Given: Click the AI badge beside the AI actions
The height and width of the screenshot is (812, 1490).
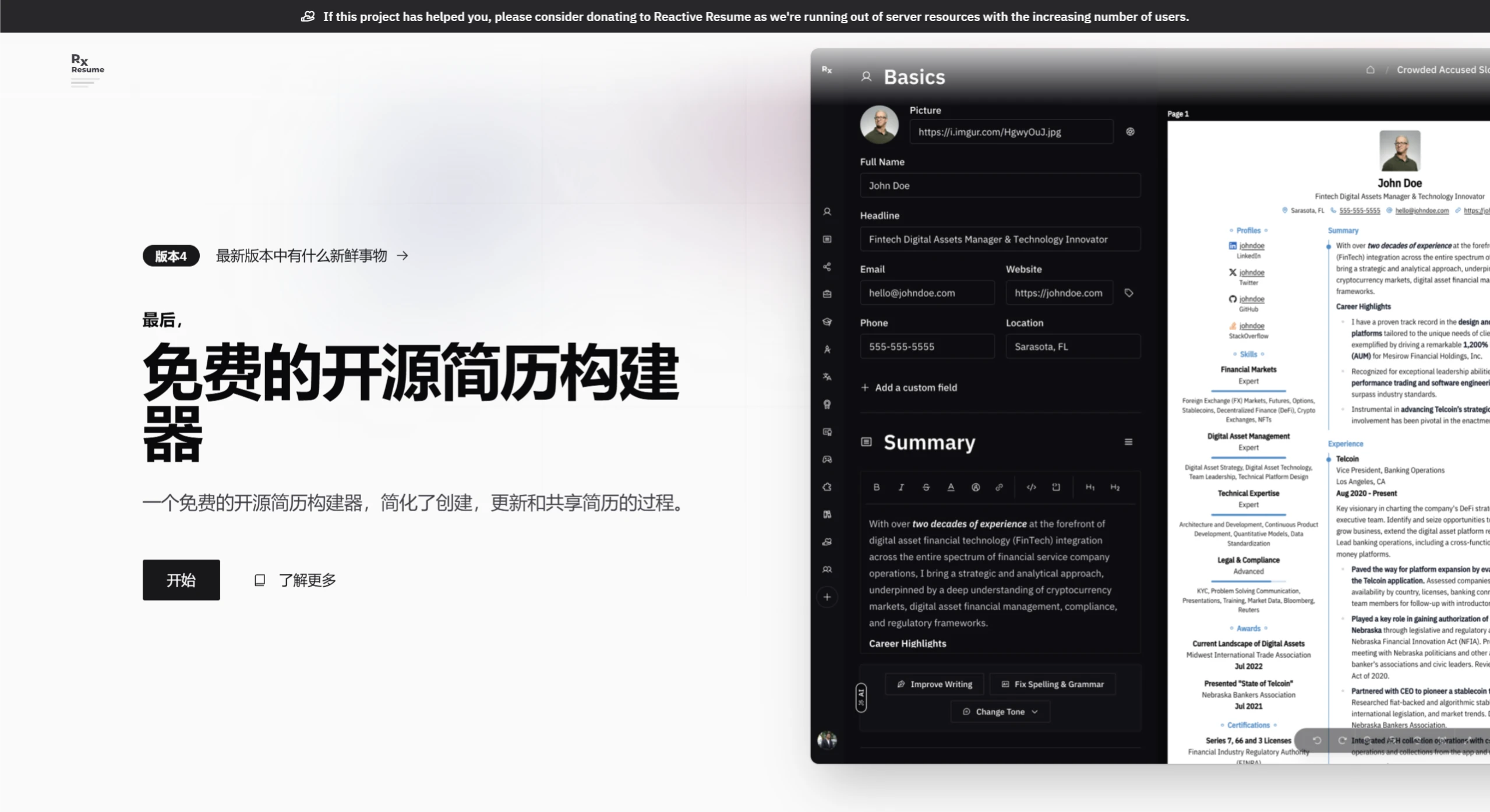Looking at the screenshot, I should [x=861, y=697].
